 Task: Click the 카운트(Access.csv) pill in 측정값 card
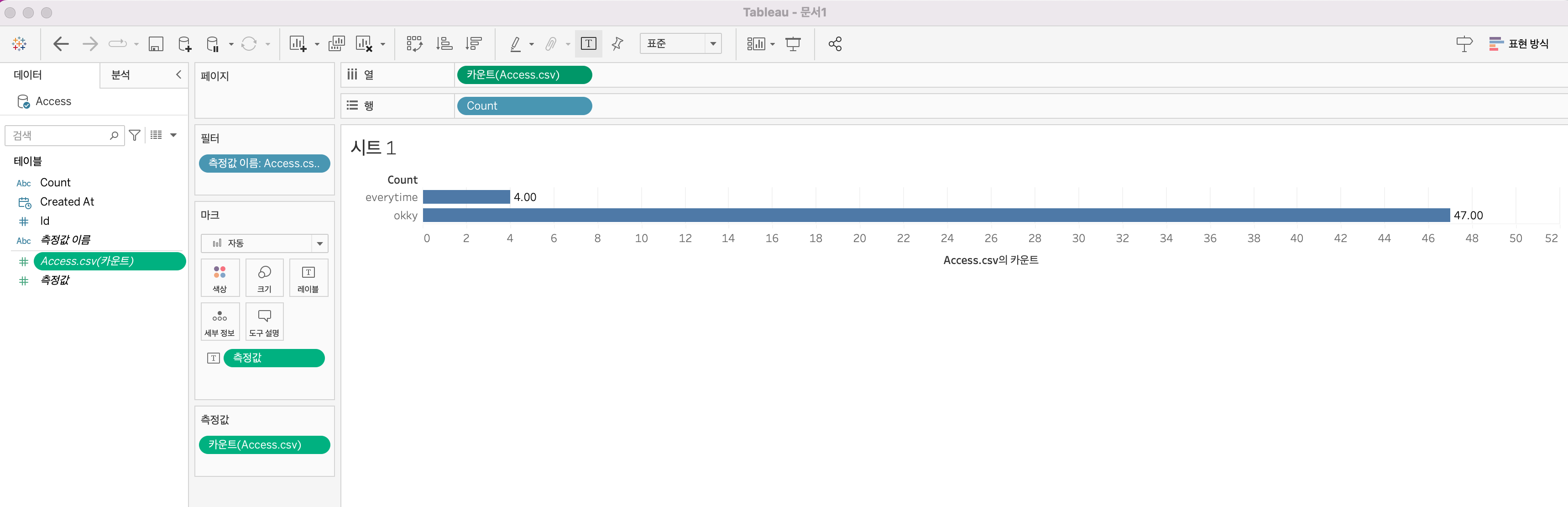264,445
